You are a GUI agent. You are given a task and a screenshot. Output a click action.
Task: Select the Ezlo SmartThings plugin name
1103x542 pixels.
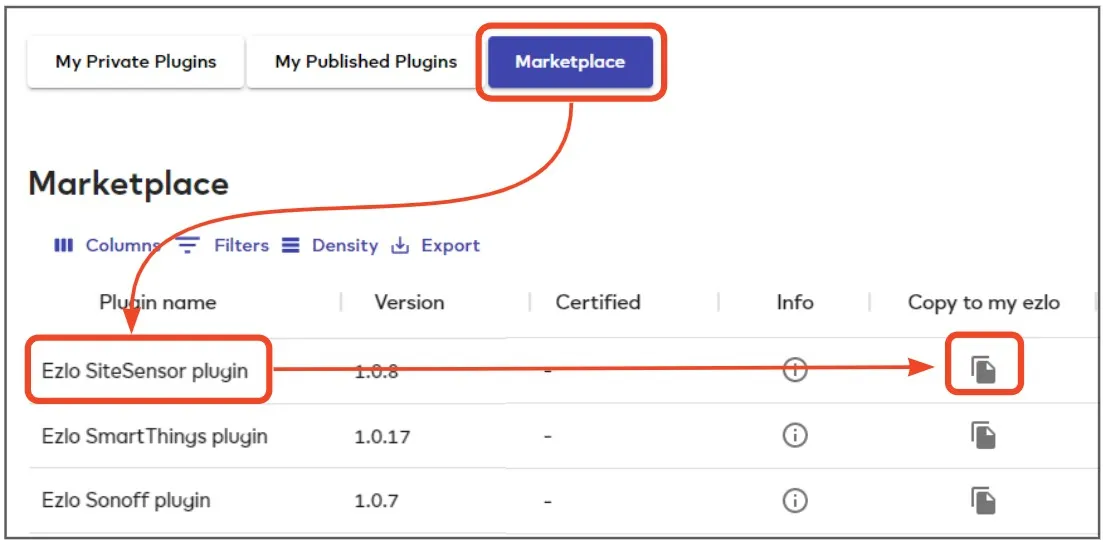155,436
